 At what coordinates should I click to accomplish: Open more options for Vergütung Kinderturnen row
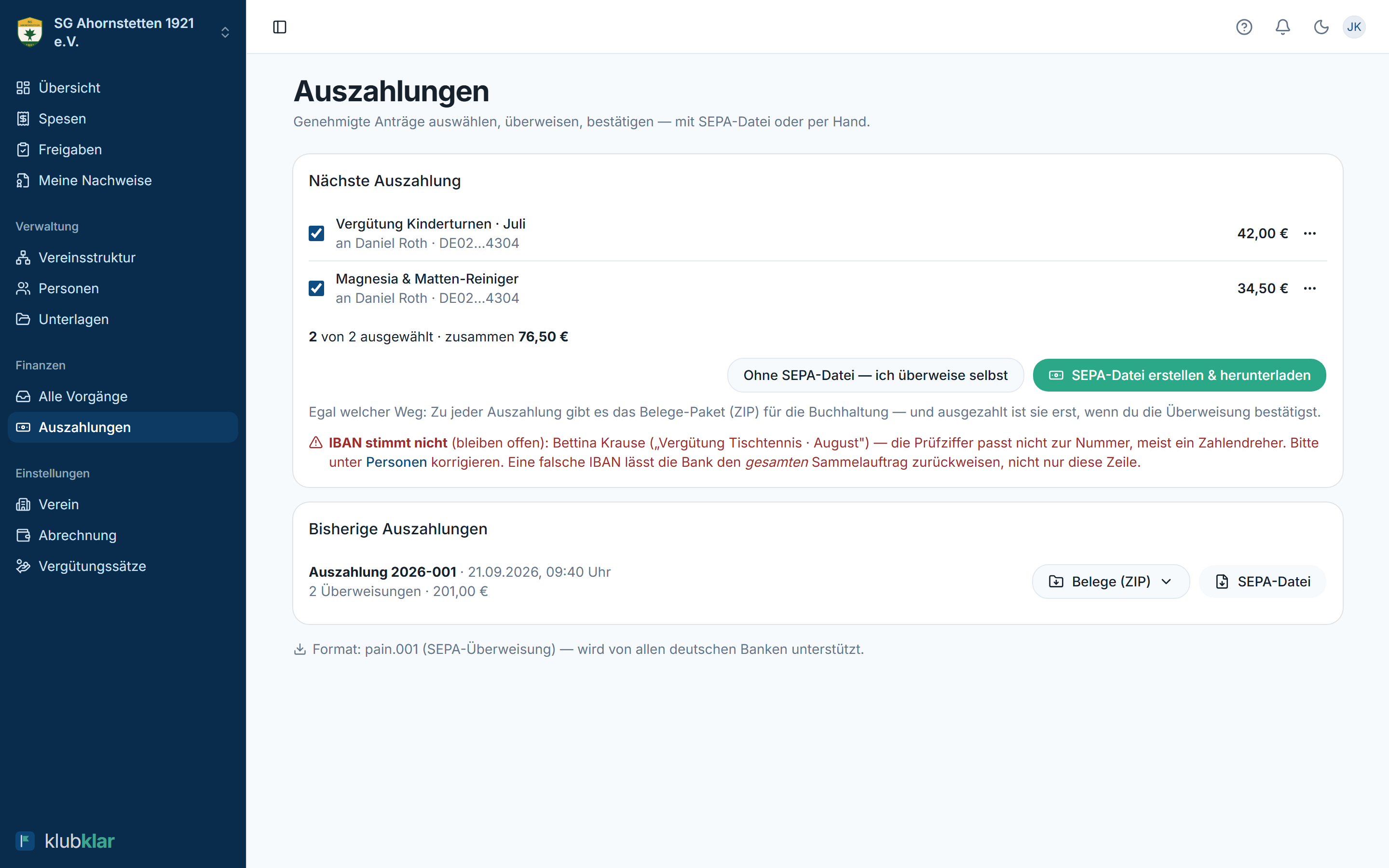pyautogui.click(x=1309, y=233)
